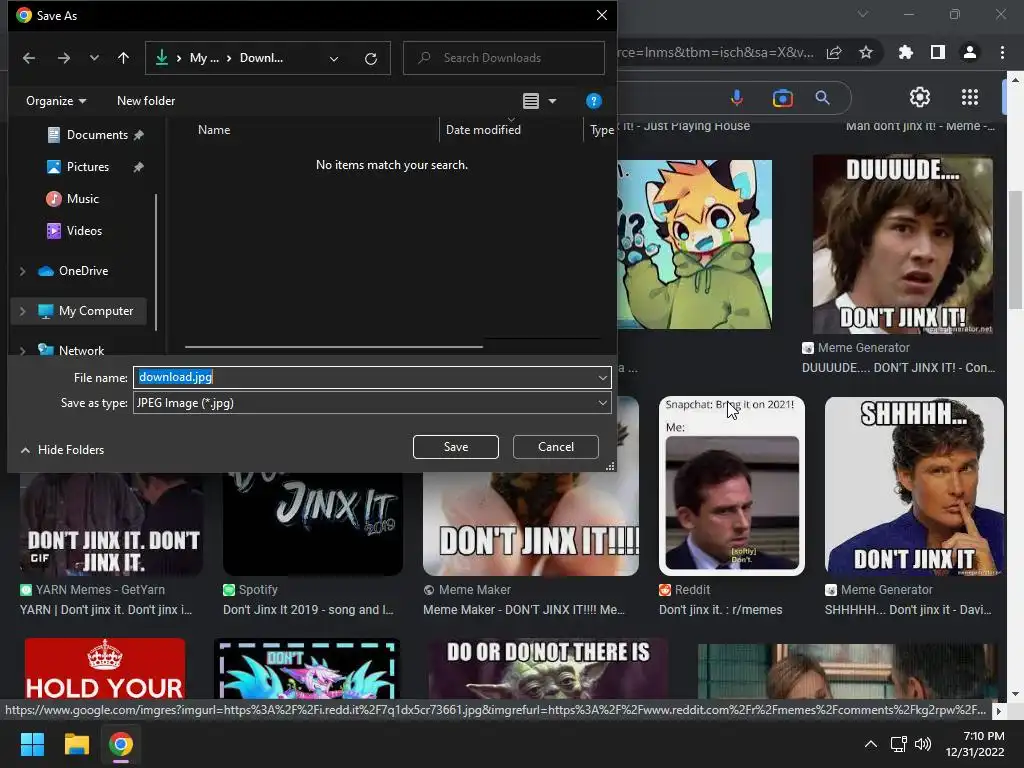Go up one folder level
This screenshot has height=768, width=1024.
pyautogui.click(x=123, y=58)
